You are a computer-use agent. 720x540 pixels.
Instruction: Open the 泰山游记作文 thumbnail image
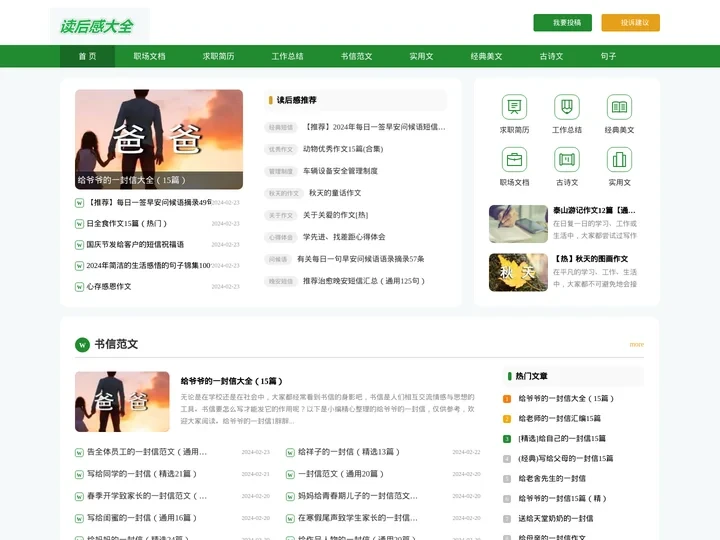coord(518,224)
